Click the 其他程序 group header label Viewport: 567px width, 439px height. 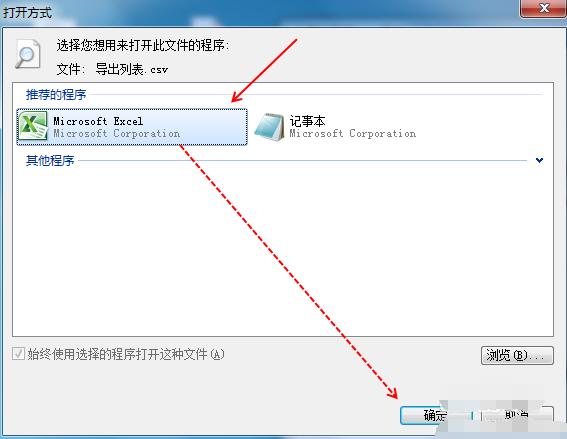tap(50, 160)
